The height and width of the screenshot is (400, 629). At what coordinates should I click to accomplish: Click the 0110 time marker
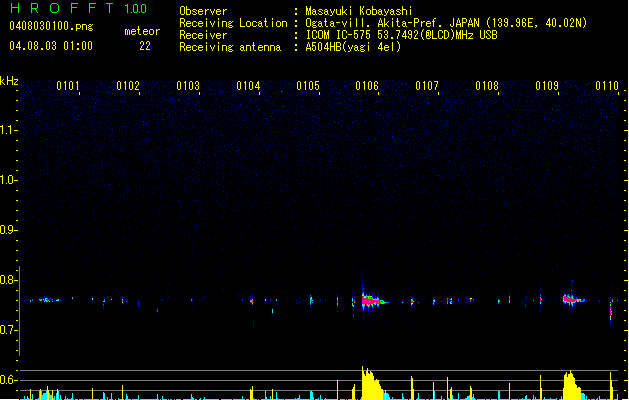point(607,86)
